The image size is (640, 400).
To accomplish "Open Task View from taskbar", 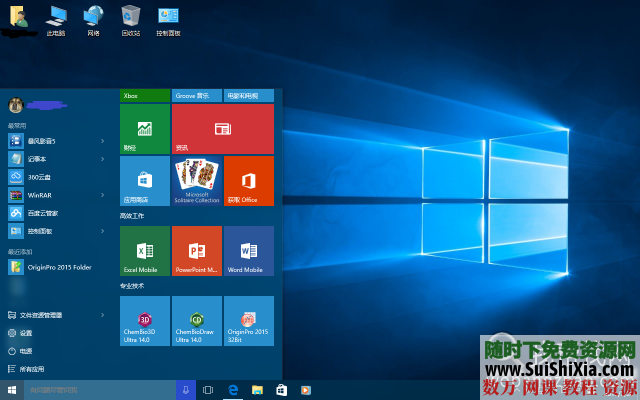I will point(208,390).
